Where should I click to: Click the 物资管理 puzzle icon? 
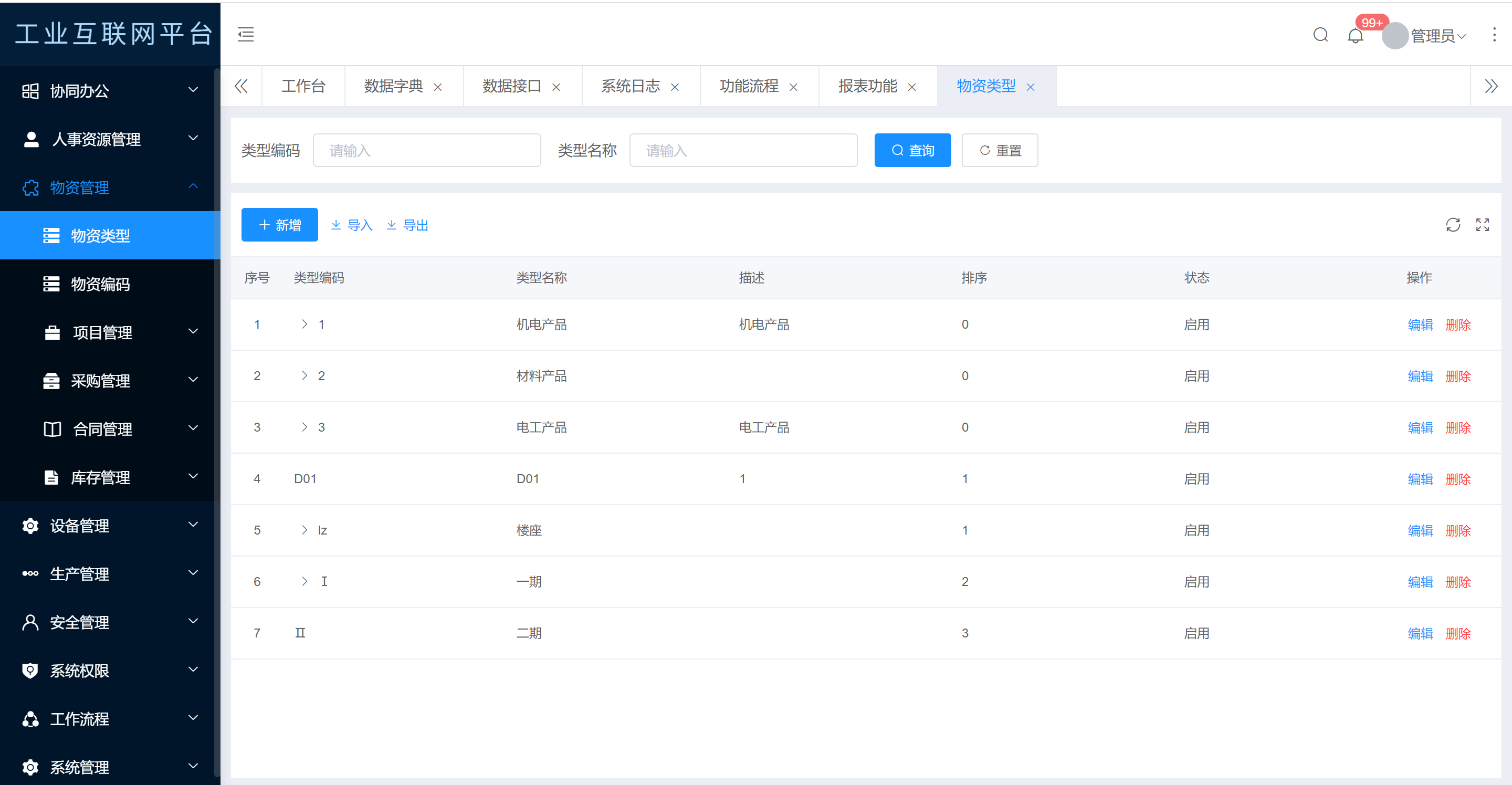(x=30, y=188)
